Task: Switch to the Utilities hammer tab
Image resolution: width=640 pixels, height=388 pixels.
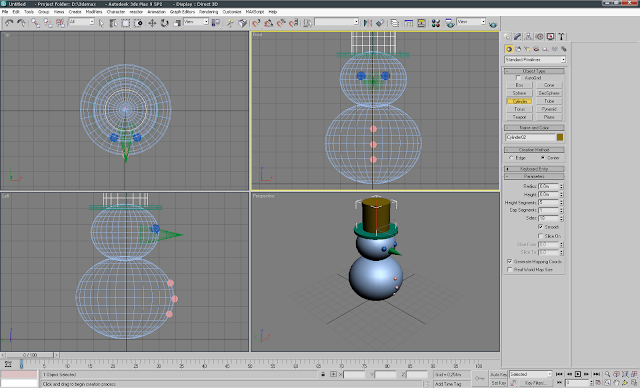Action: tap(561, 36)
